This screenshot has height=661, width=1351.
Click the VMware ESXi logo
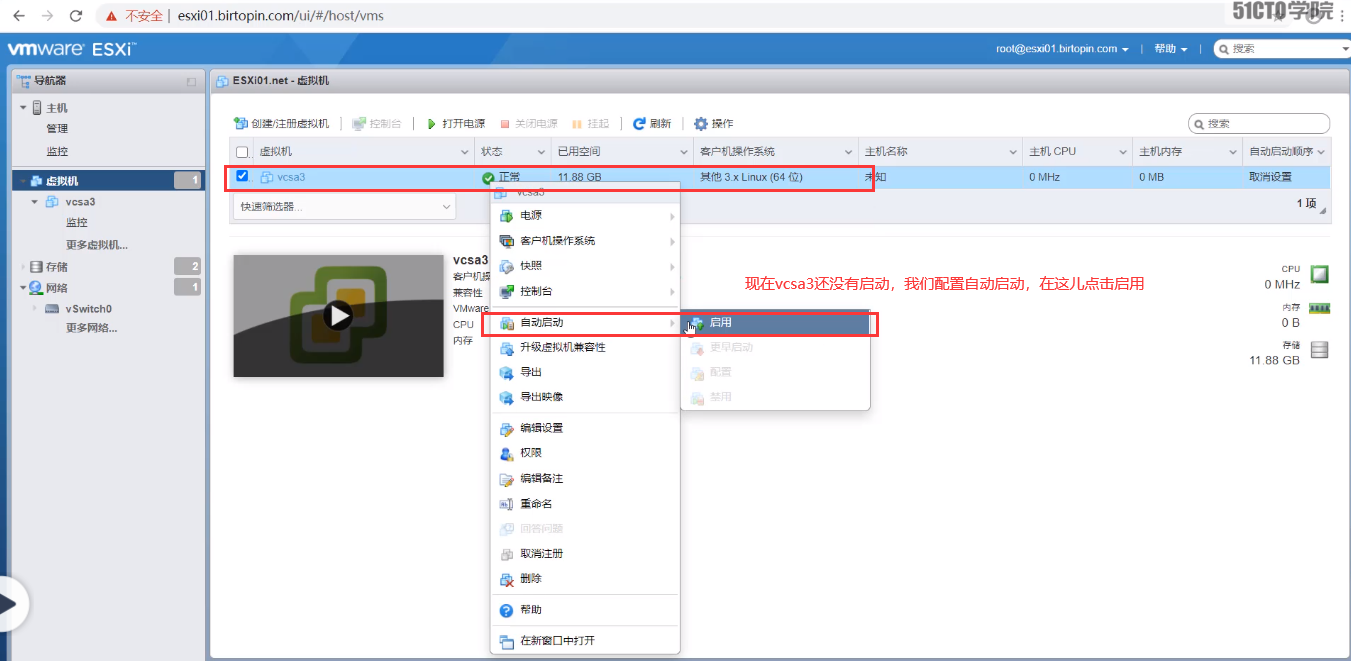coord(72,48)
